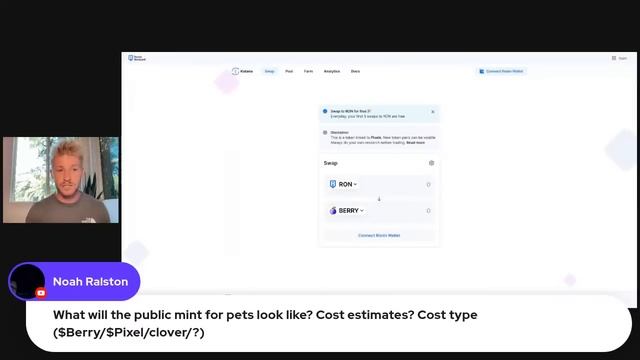Open the Pool tab
Viewport: 640px width, 360px height.
click(x=289, y=71)
